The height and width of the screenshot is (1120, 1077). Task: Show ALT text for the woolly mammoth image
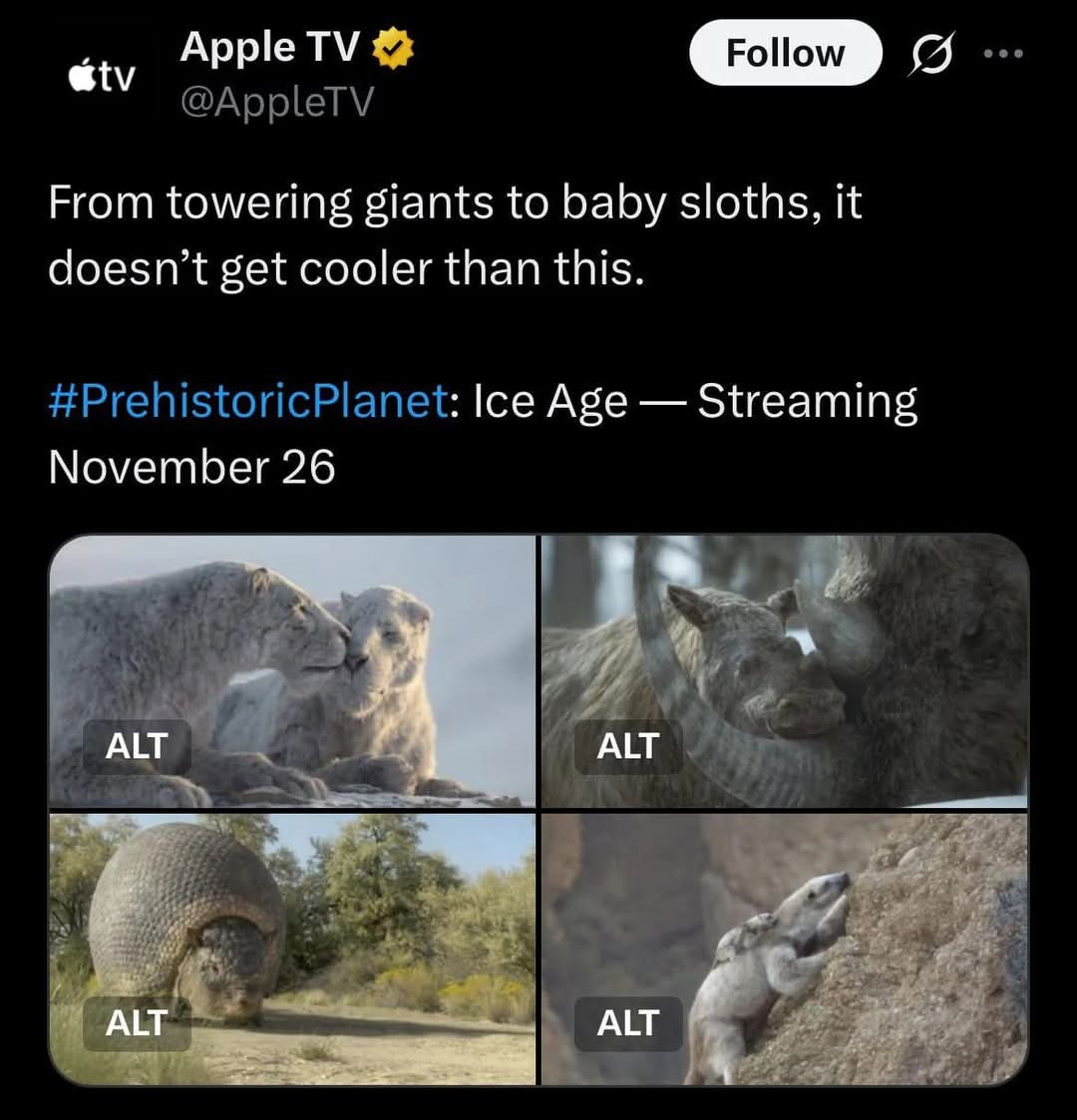pyautogui.click(x=627, y=746)
